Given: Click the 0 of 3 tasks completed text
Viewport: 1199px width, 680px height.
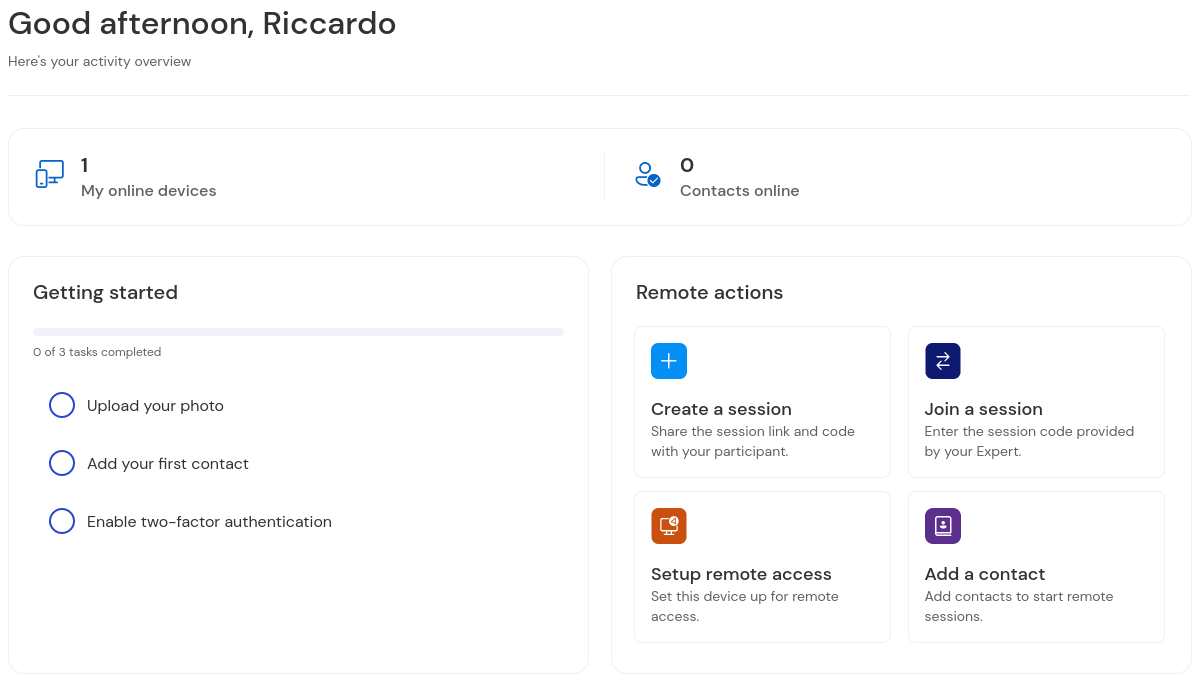Looking at the screenshot, I should [97, 352].
